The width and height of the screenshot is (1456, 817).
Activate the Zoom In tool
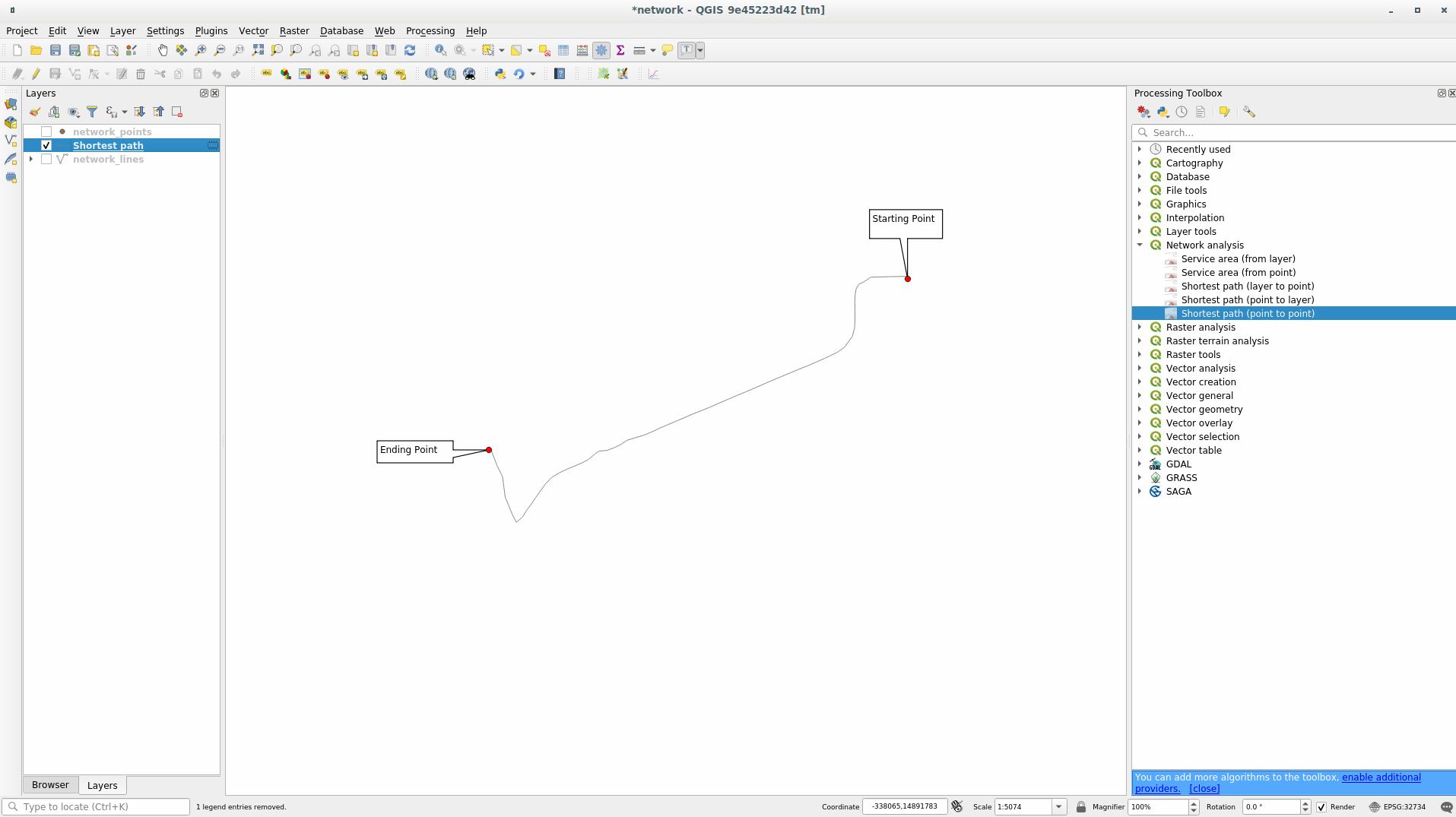[x=201, y=50]
